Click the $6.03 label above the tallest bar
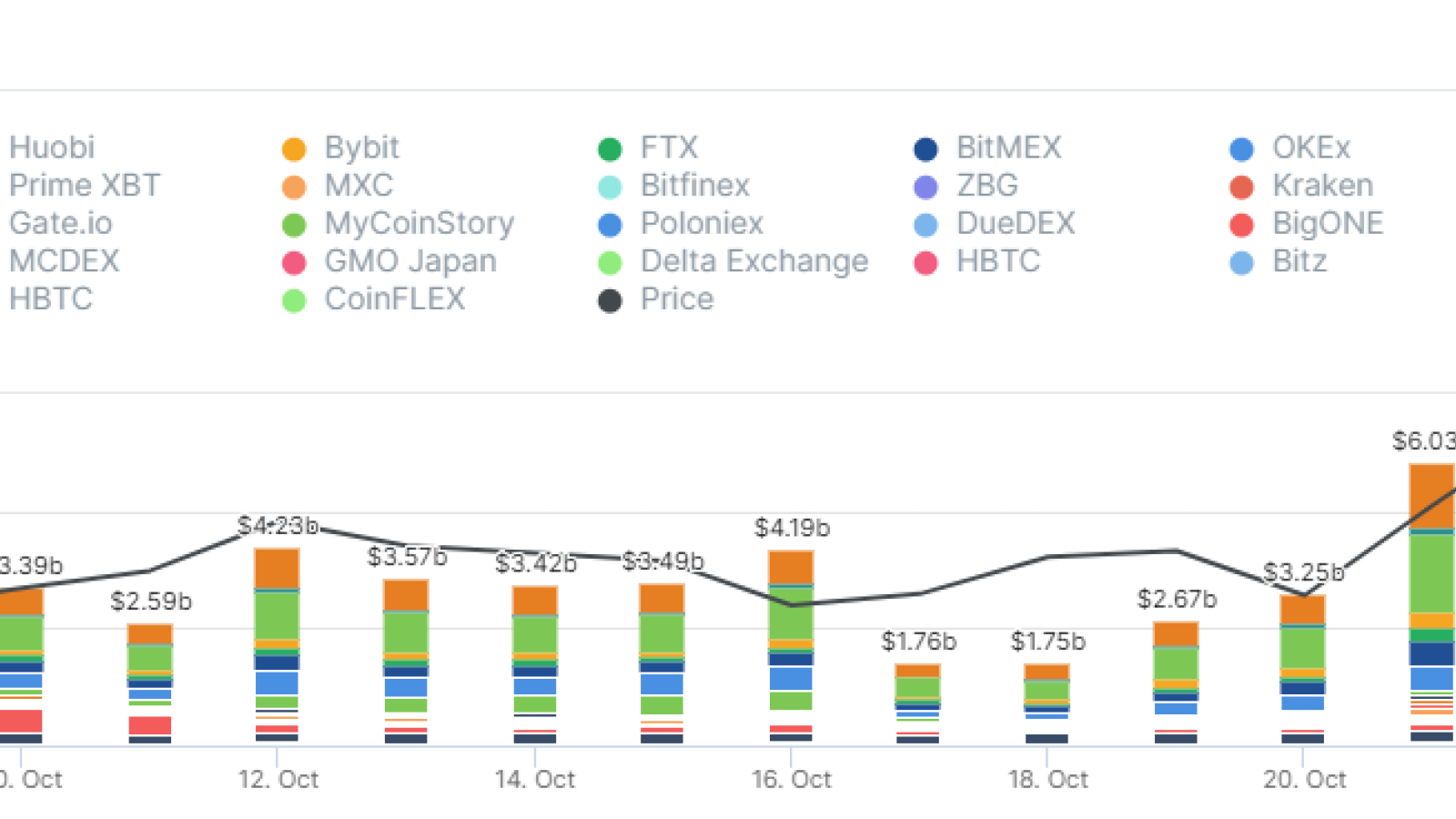Image resolution: width=1456 pixels, height=819 pixels. click(x=1424, y=441)
